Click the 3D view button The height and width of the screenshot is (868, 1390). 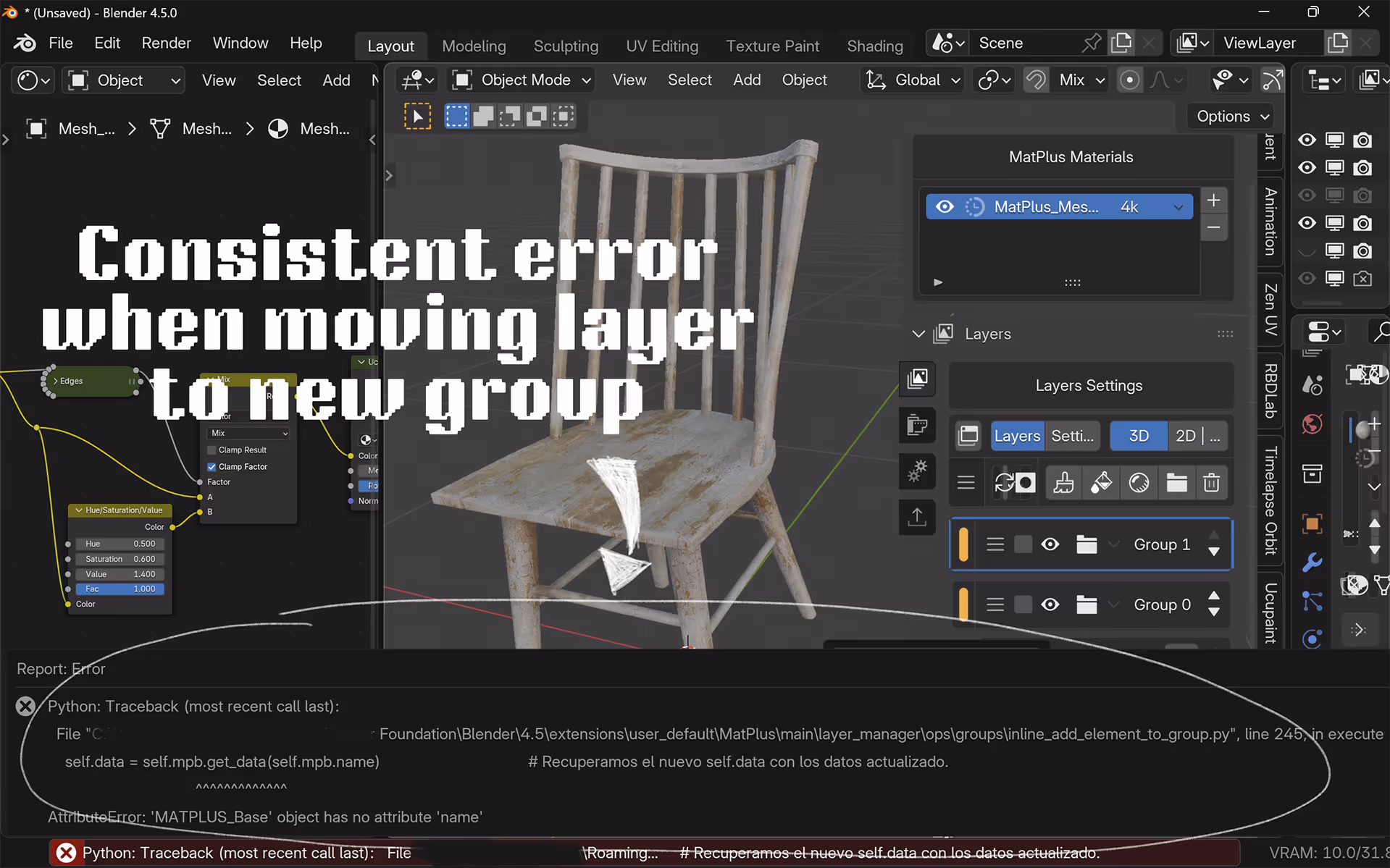1138,436
